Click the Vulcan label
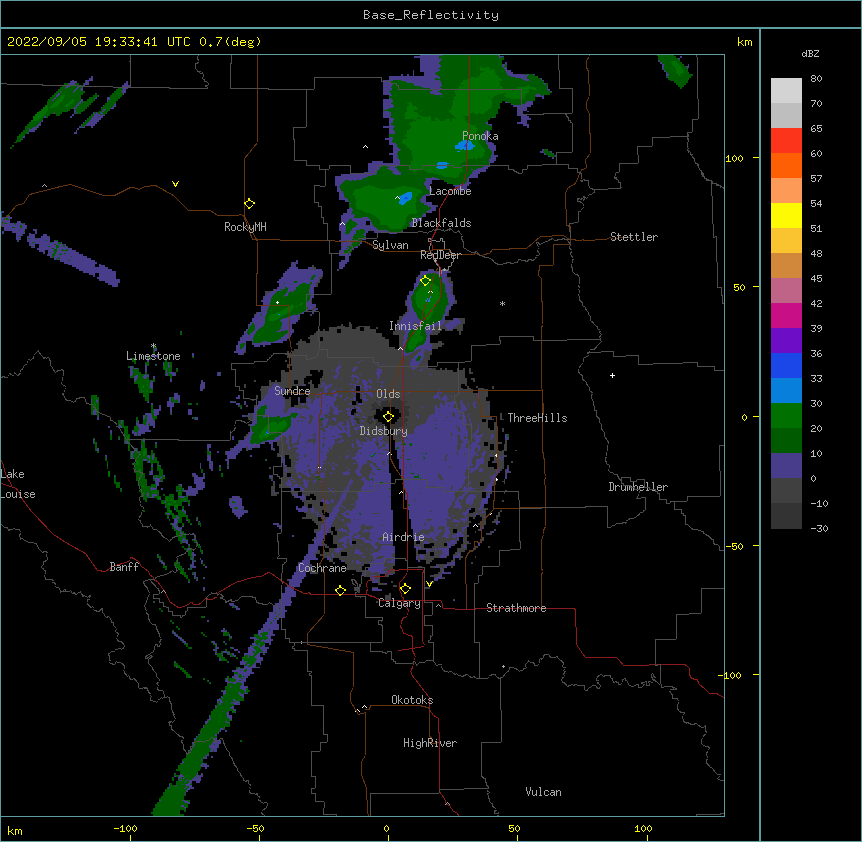Viewport: 862px width, 842px height. (543, 792)
